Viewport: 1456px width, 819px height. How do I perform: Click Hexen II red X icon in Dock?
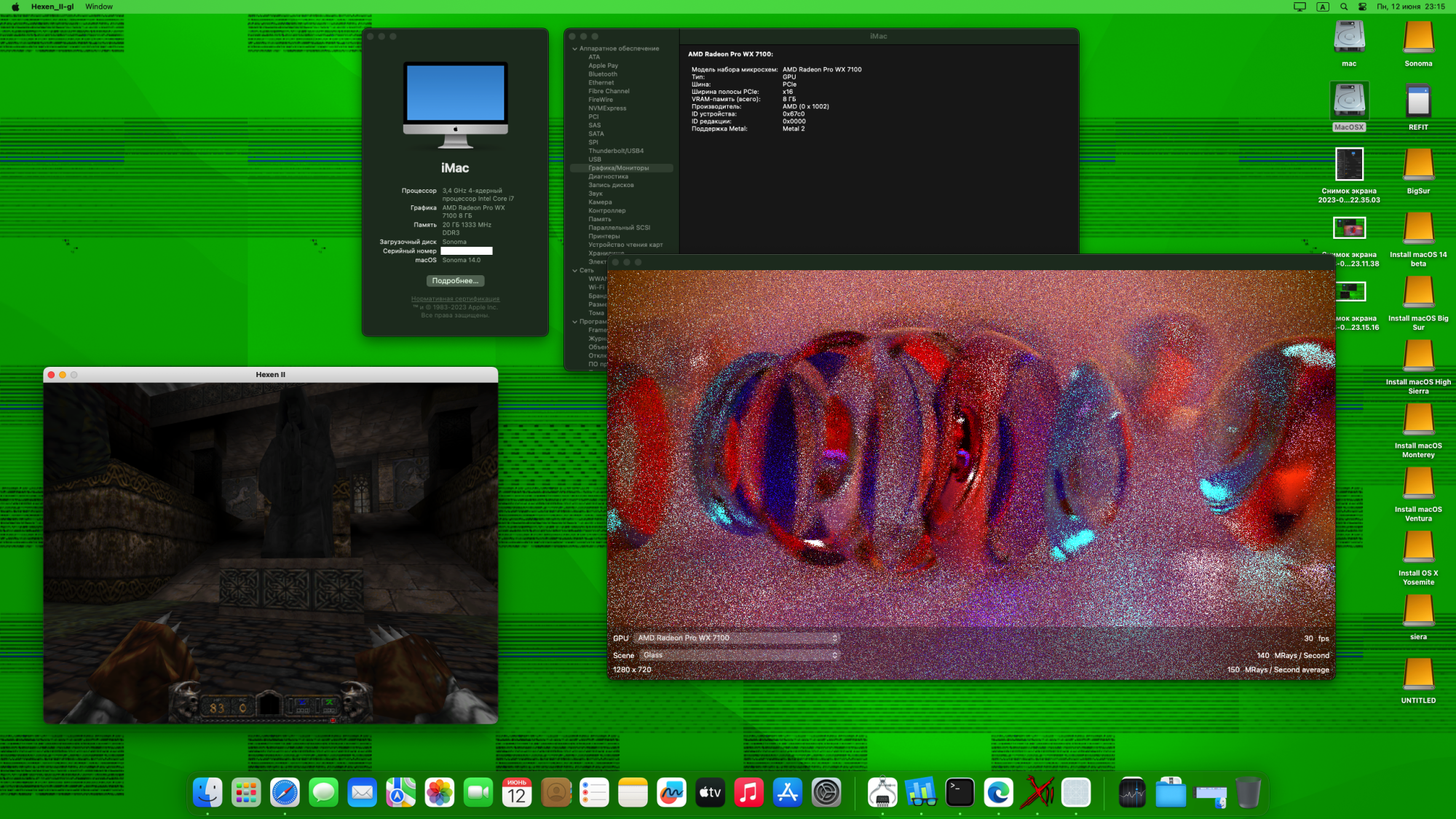tap(1037, 793)
